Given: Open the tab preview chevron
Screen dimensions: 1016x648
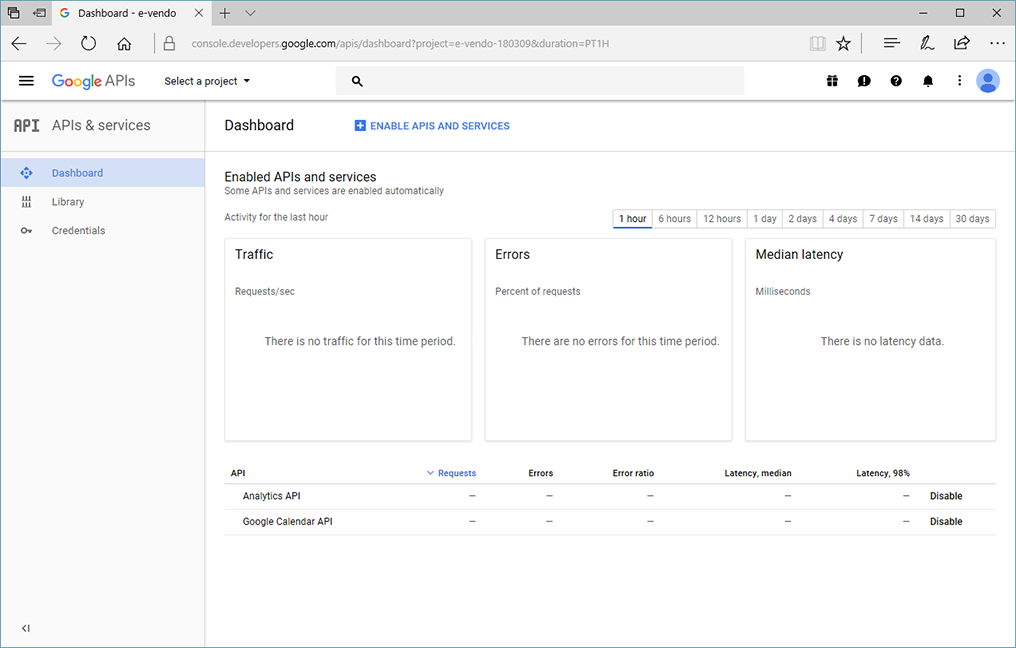Looking at the screenshot, I should [x=251, y=13].
